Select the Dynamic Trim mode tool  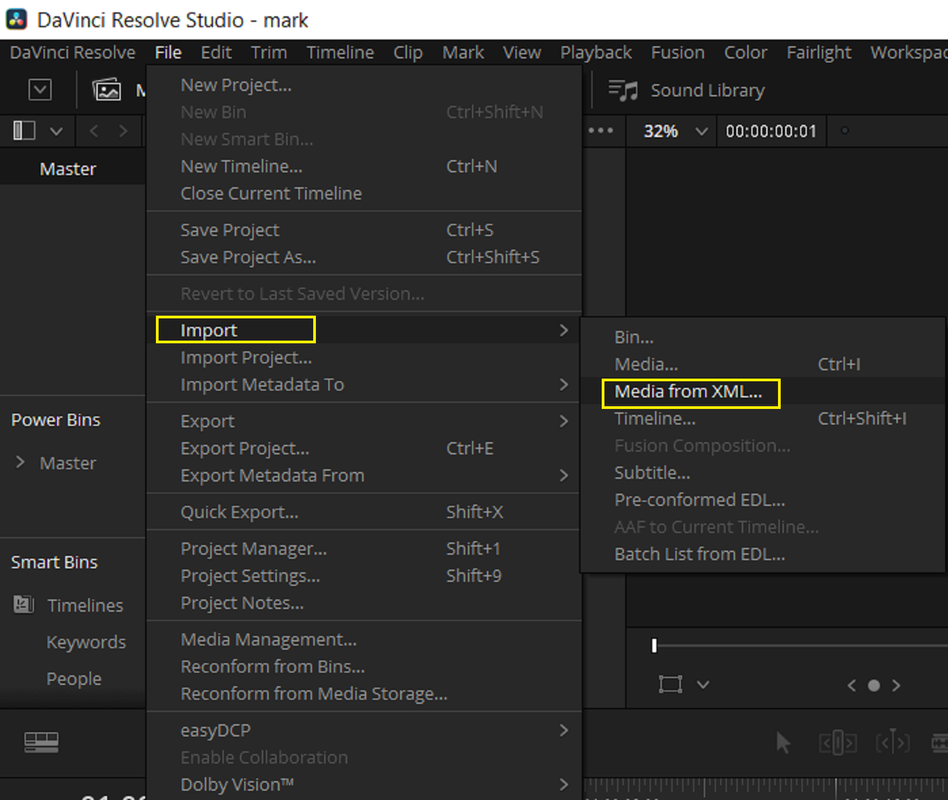[x=893, y=743]
